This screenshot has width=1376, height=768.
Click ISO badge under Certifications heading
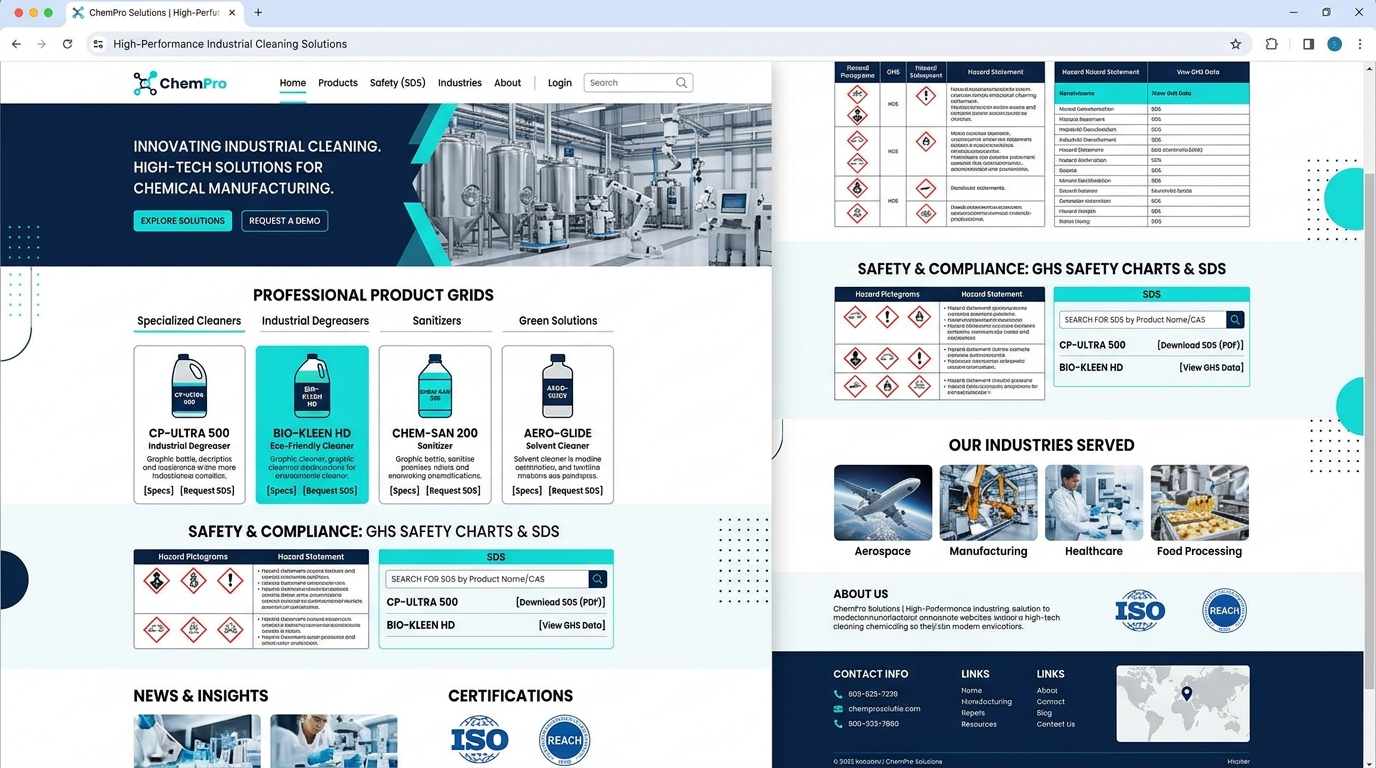[480, 740]
